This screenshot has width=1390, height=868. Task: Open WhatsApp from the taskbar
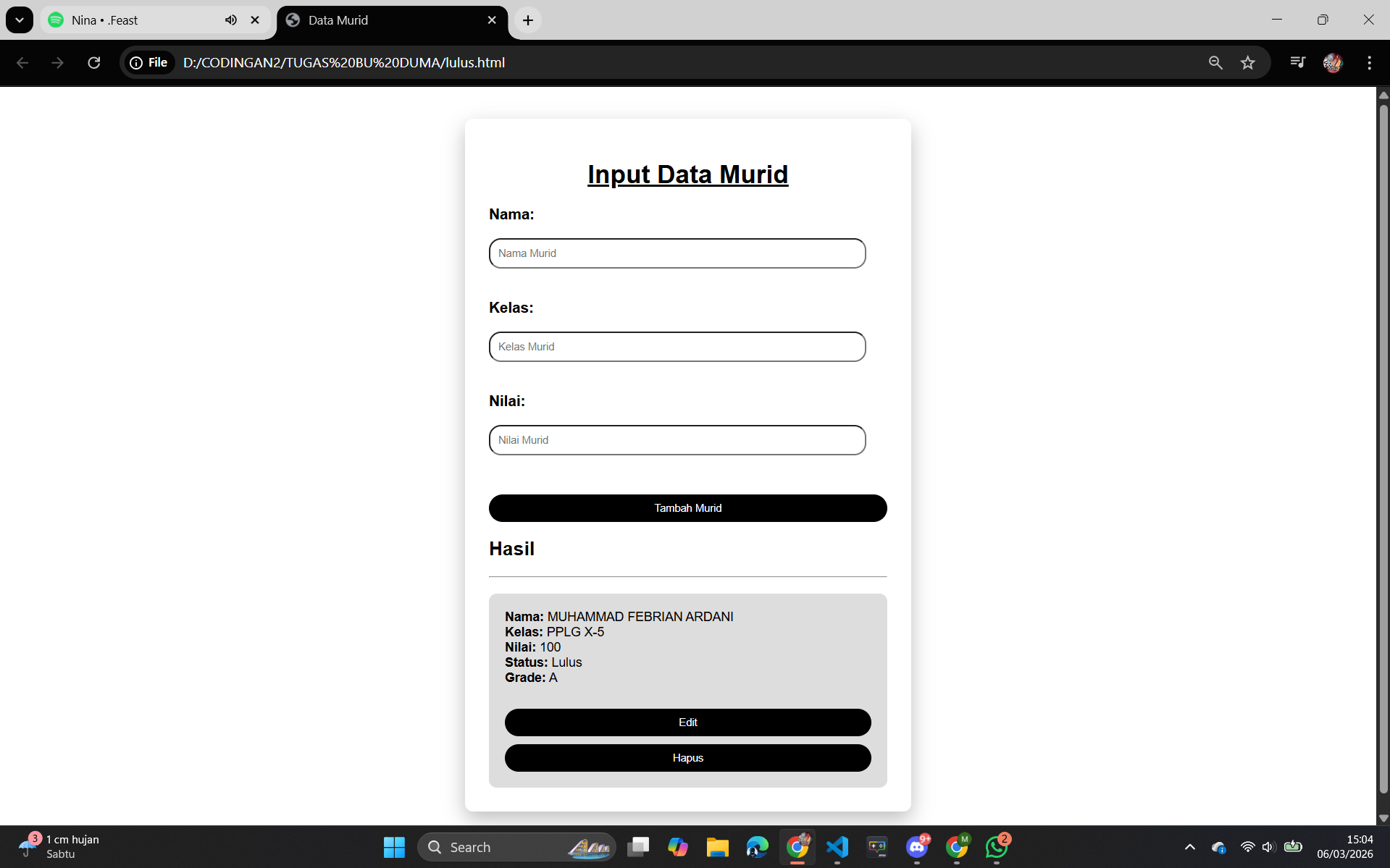pos(996,846)
